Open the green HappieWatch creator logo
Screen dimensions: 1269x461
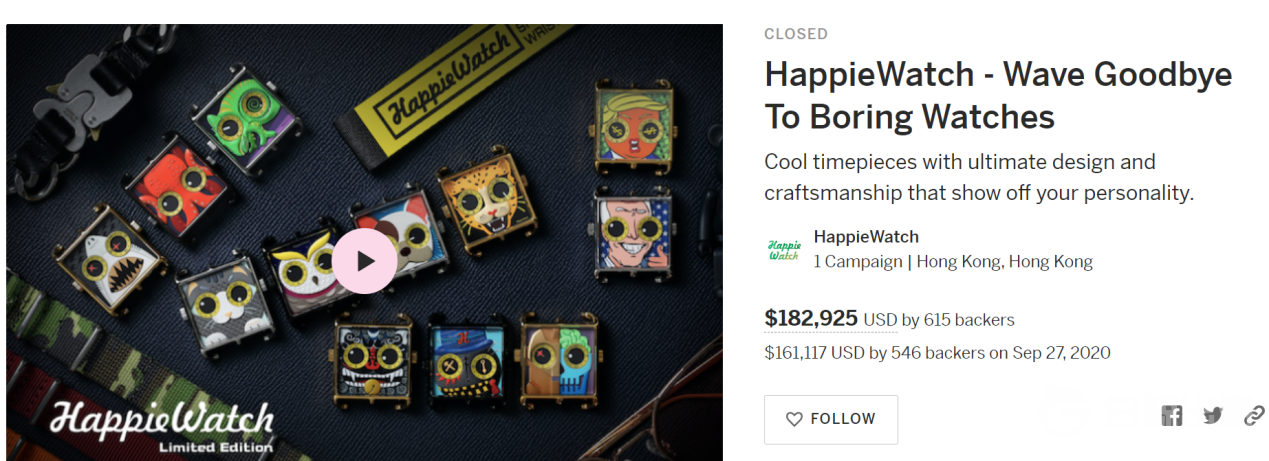click(784, 249)
